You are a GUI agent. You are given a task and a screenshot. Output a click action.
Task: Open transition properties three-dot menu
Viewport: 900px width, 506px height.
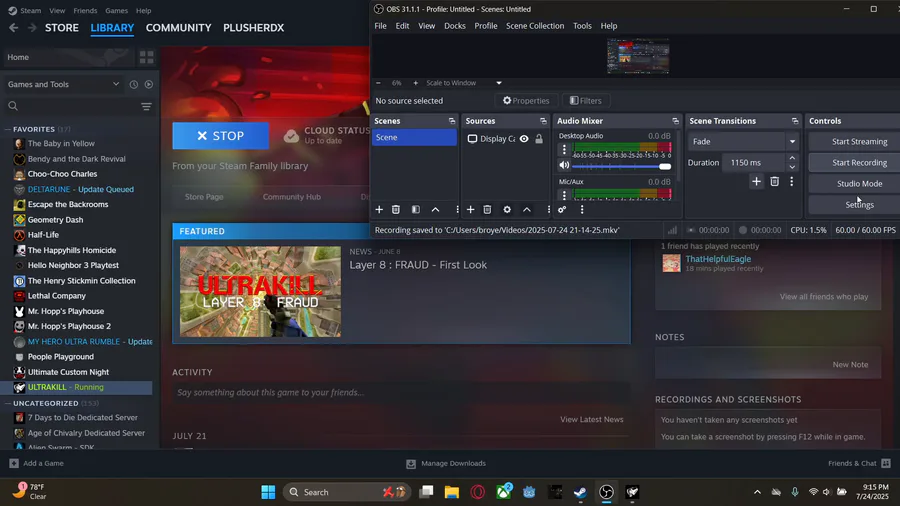click(x=792, y=181)
